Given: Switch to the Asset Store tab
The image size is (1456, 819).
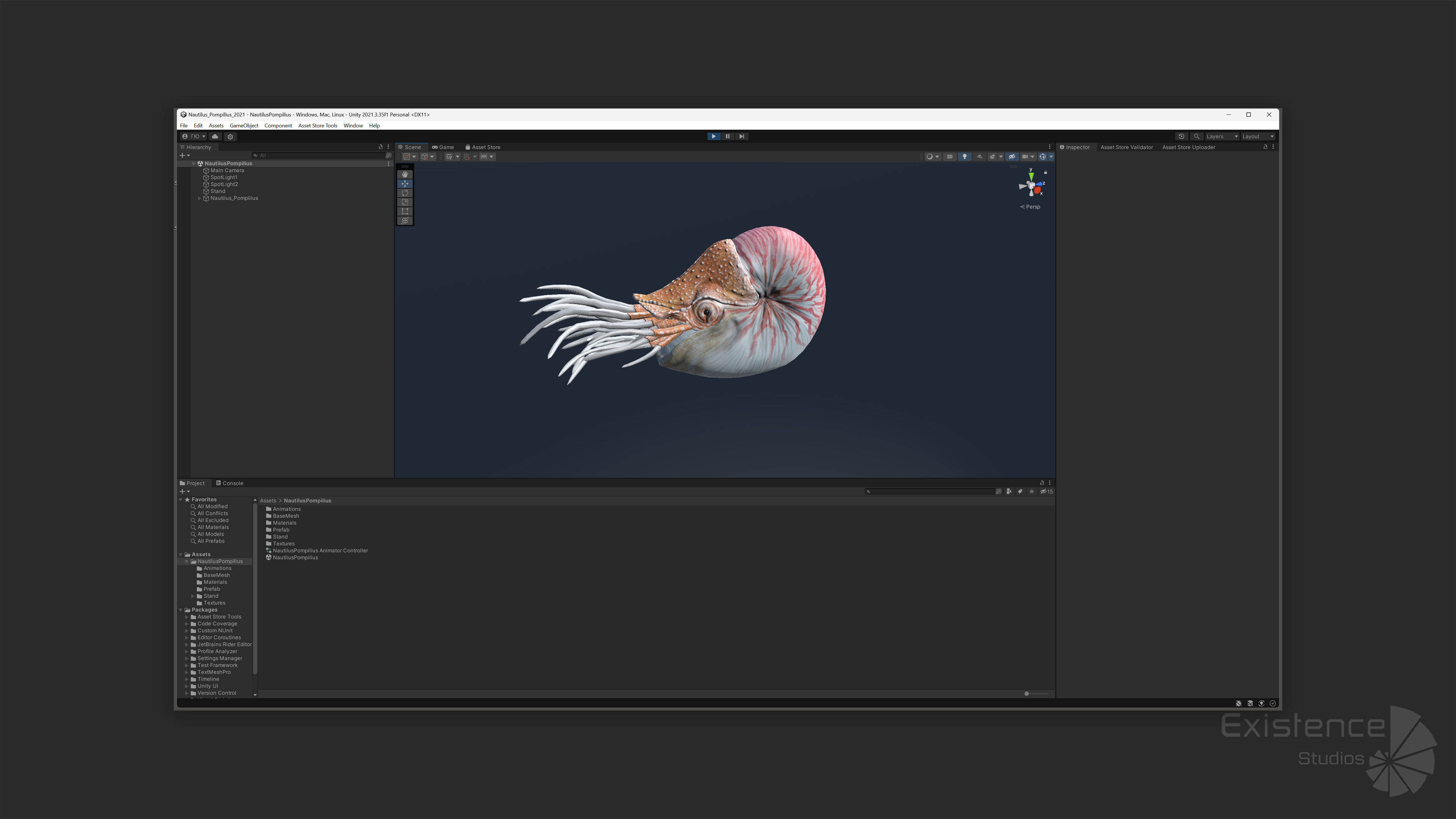Looking at the screenshot, I should click(x=483, y=147).
